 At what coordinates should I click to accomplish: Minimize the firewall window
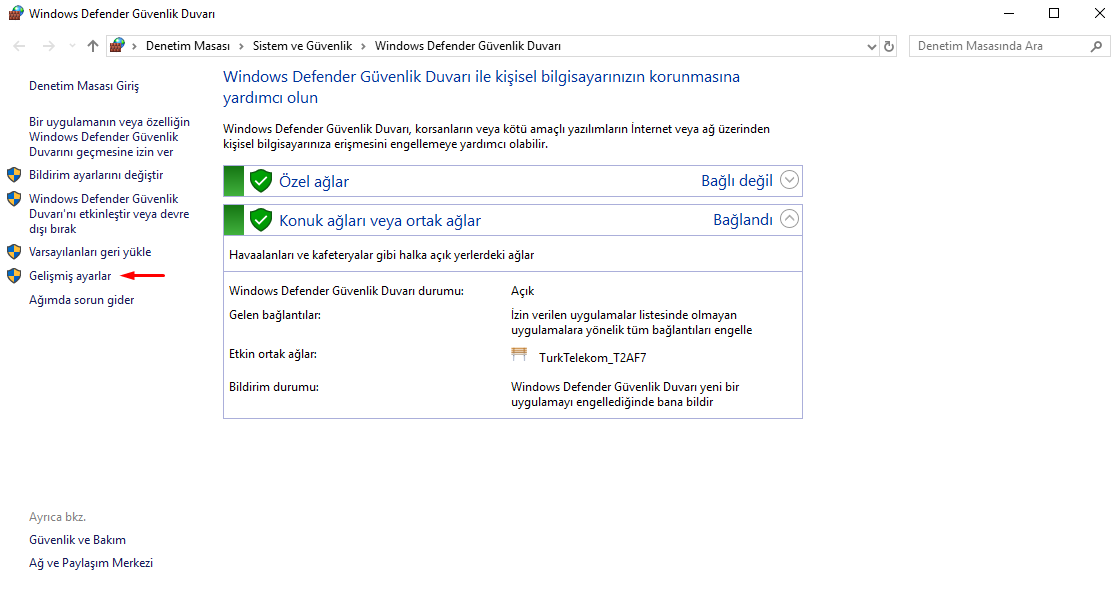click(x=1009, y=14)
